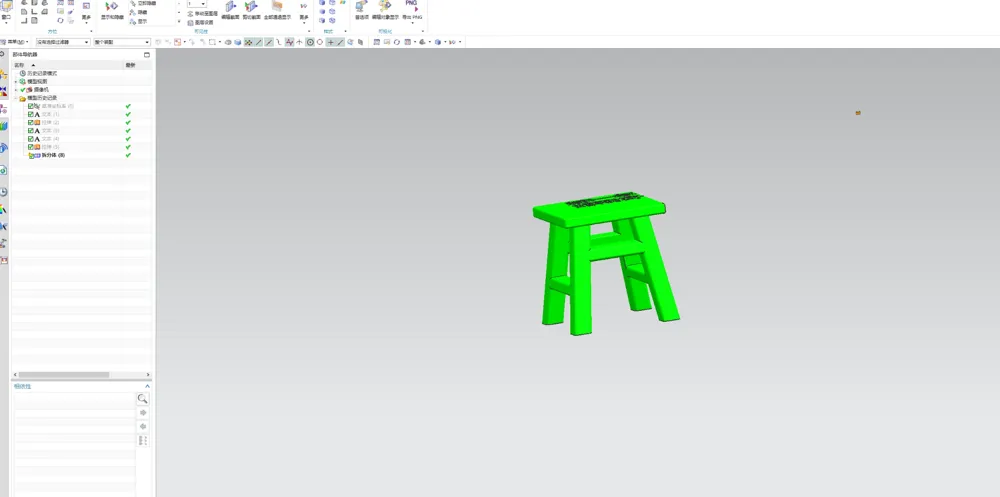Open the clock History tab in resource bar
Viewport: 1000px width, 497px height.
[x=4, y=192]
